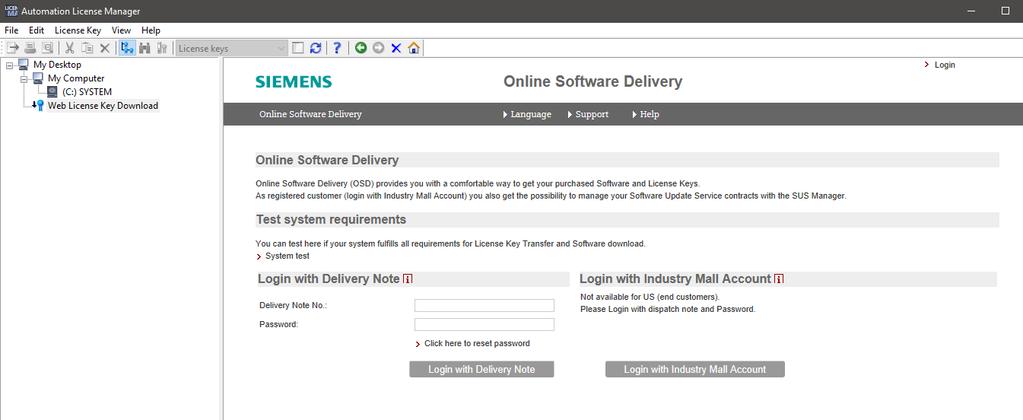Select Web License Key Download node
The height and width of the screenshot is (420, 1023).
coord(103,106)
